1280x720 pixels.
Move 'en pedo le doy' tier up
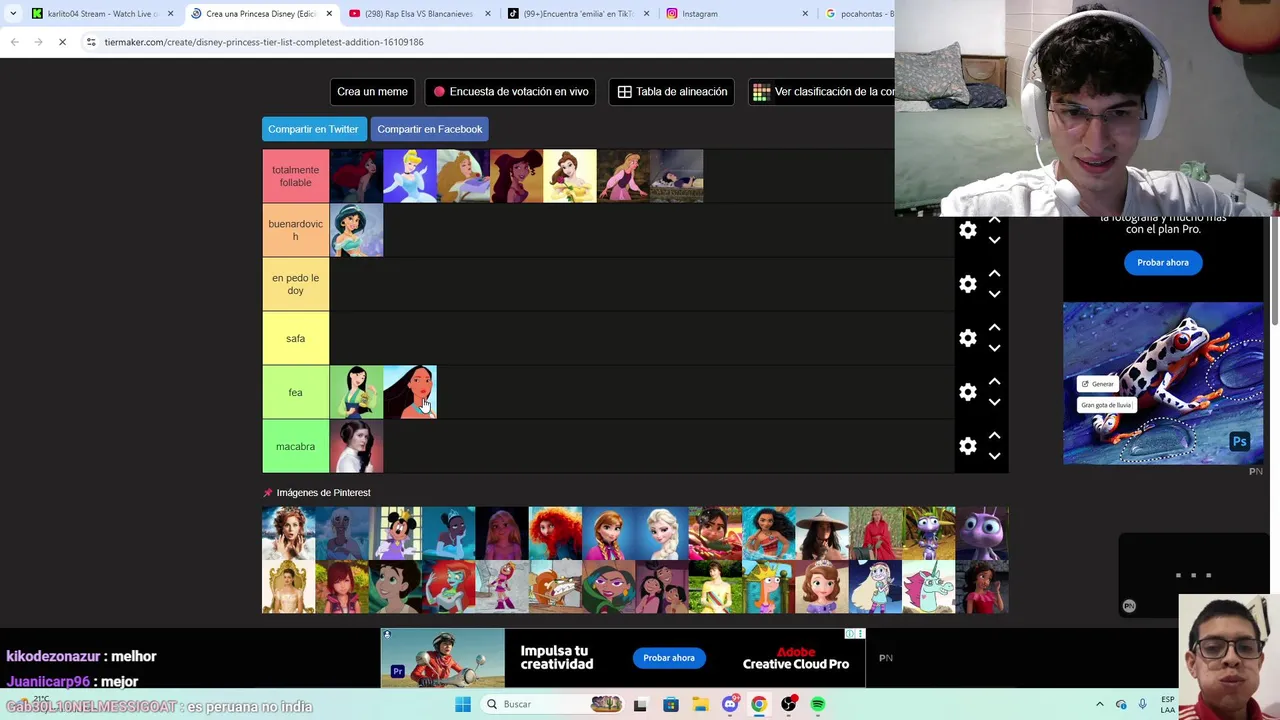[x=994, y=273]
